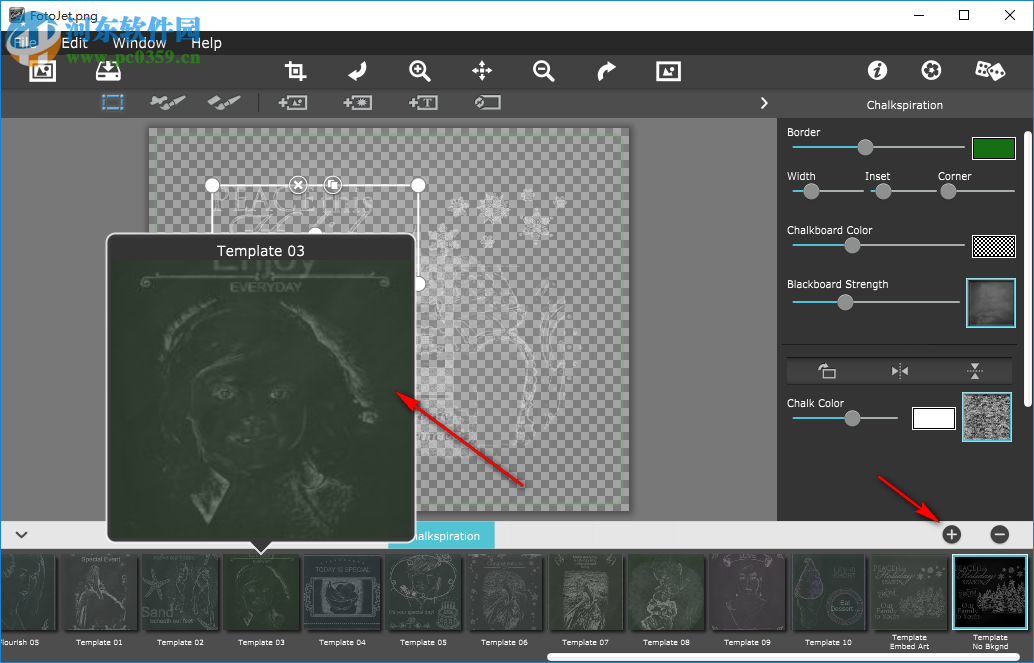1034x663 pixels.
Task: Click the redo arrow icon
Action: [606, 70]
